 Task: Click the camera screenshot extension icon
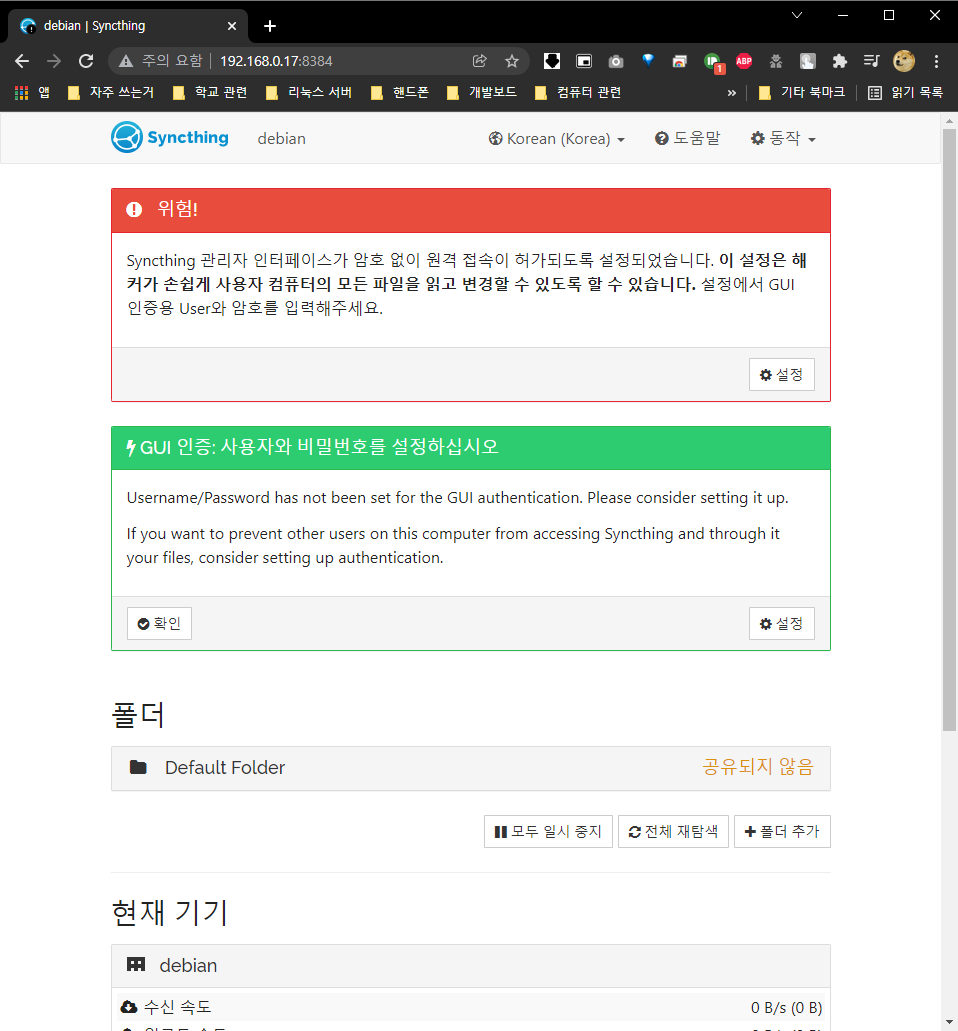[x=616, y=61]
